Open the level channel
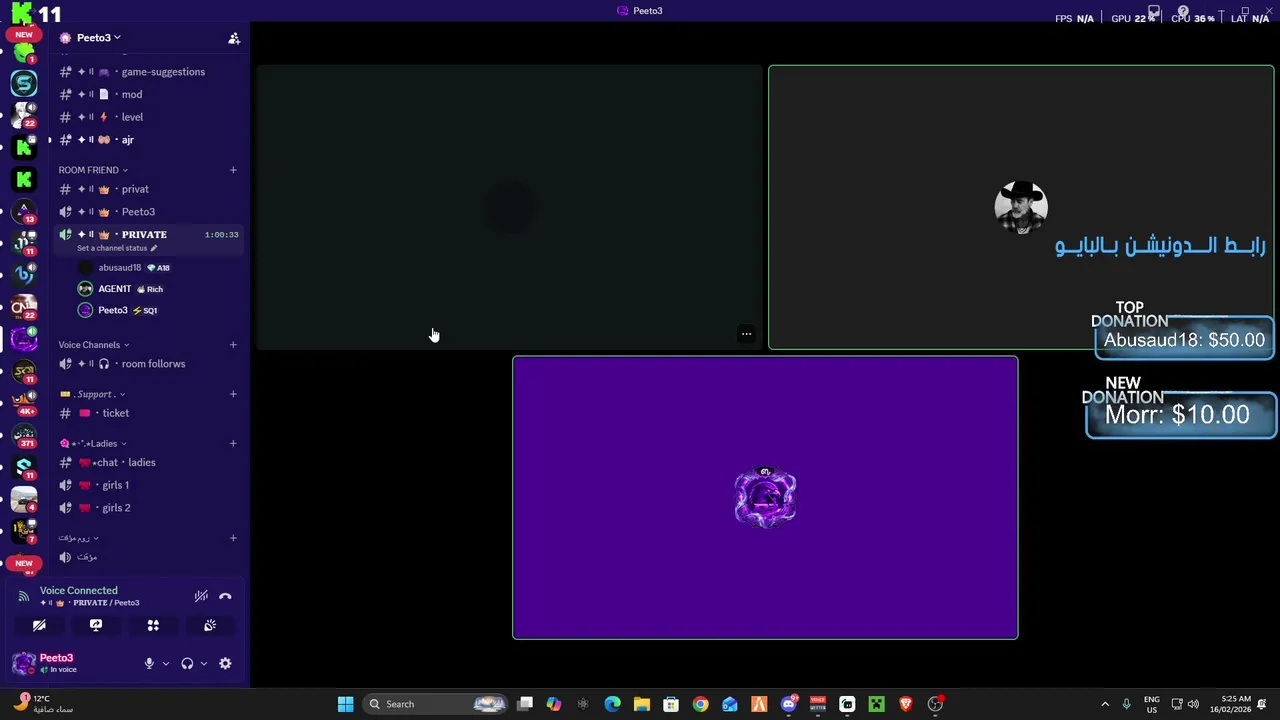 coord(149,117)
